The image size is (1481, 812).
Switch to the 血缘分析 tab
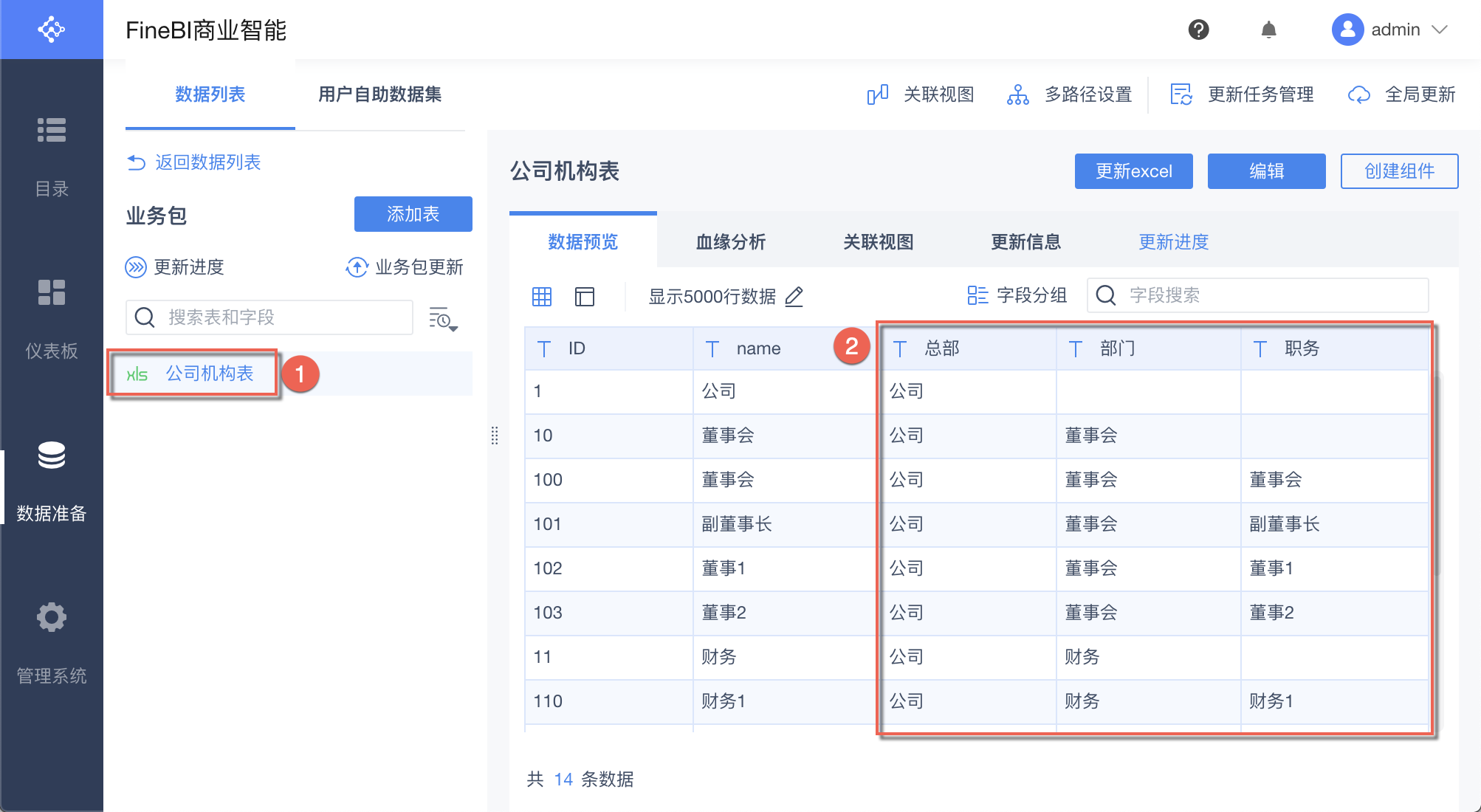[730, 241]
